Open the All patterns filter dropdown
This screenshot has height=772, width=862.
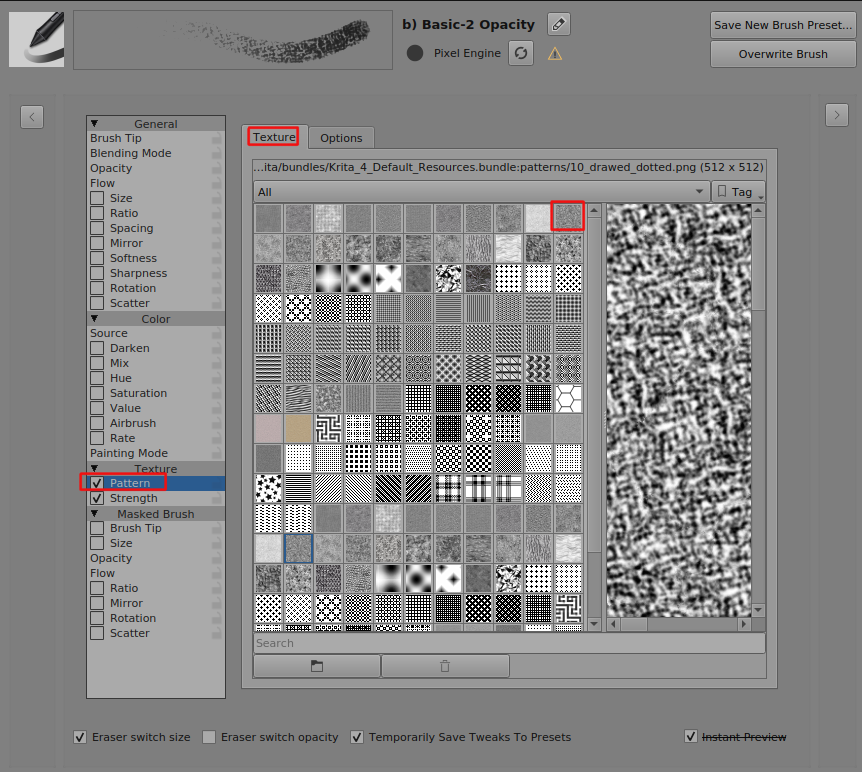(481, 192)
